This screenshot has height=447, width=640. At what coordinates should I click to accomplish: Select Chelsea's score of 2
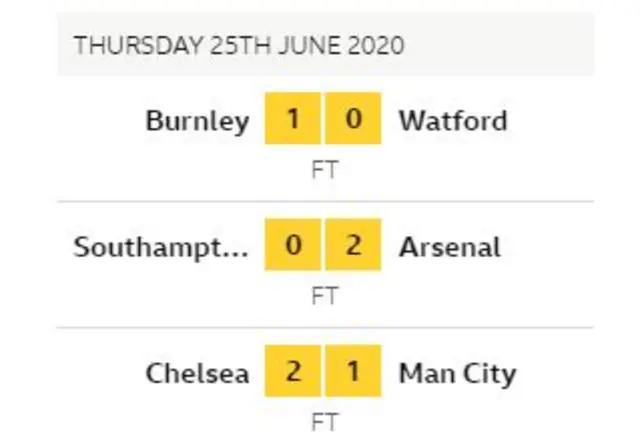click(293, 374)
